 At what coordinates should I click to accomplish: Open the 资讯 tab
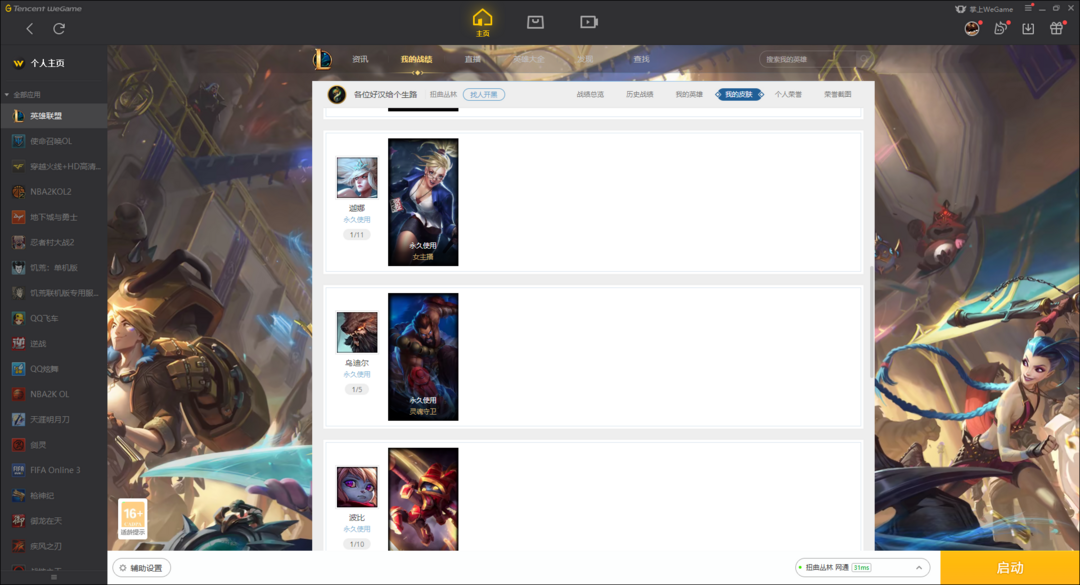(x=360, y=59)
